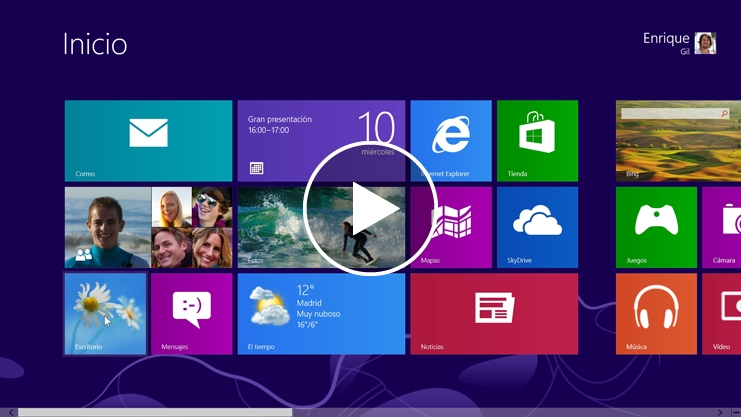Click the Enrique user name
The width and height of the screenshot is (741, 417).
[666, 38]
